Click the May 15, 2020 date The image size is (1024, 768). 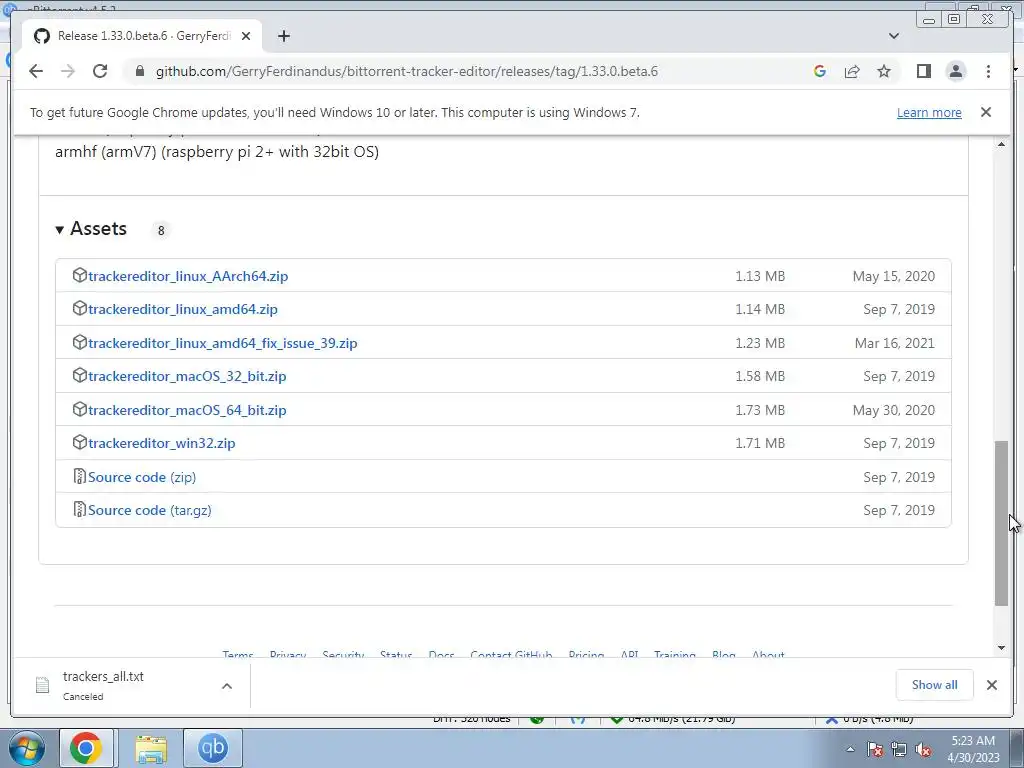point(893,276)
